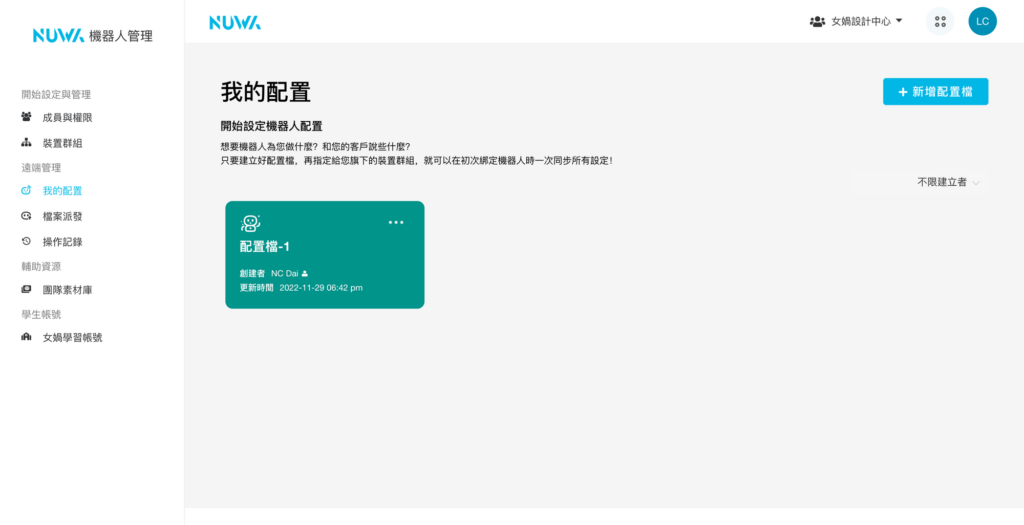Expand the 女媧設計中心 team dropdown
The image size is (1024, 525).
856,22
